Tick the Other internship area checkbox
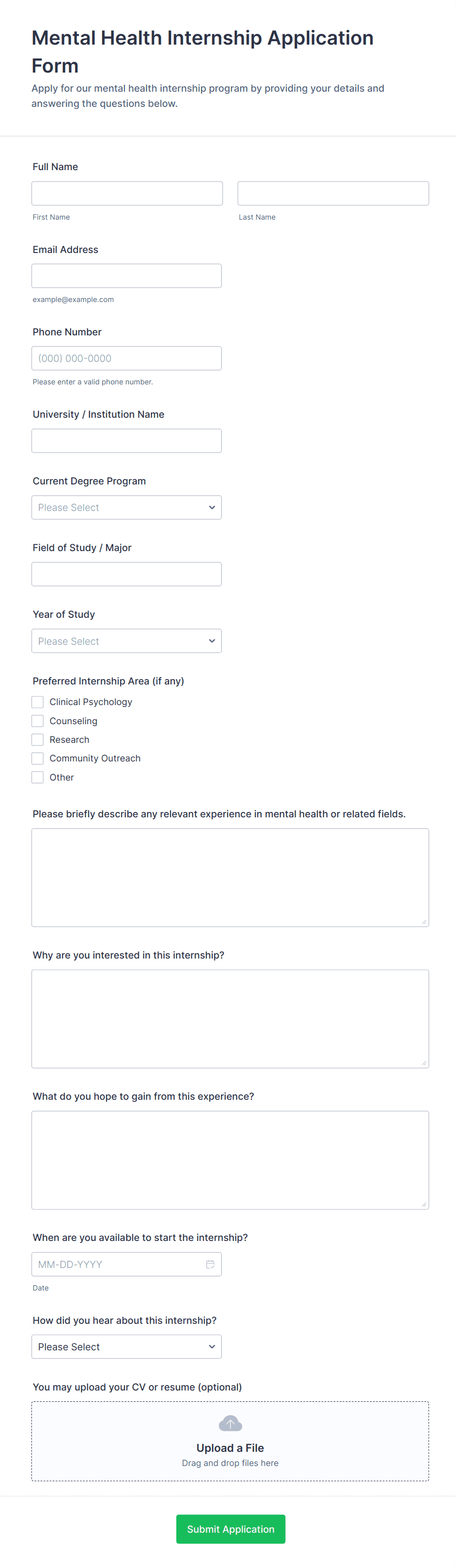 click(37, 777)
